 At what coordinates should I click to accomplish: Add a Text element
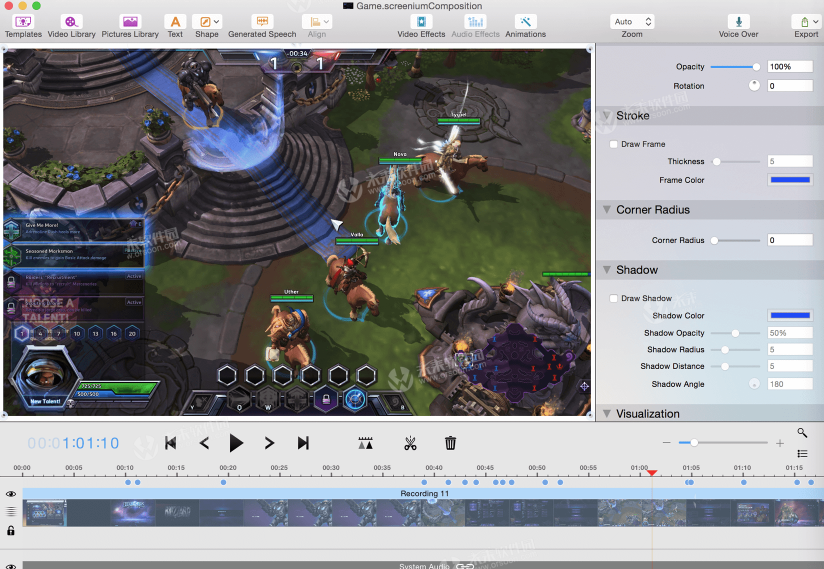(175, 22)
